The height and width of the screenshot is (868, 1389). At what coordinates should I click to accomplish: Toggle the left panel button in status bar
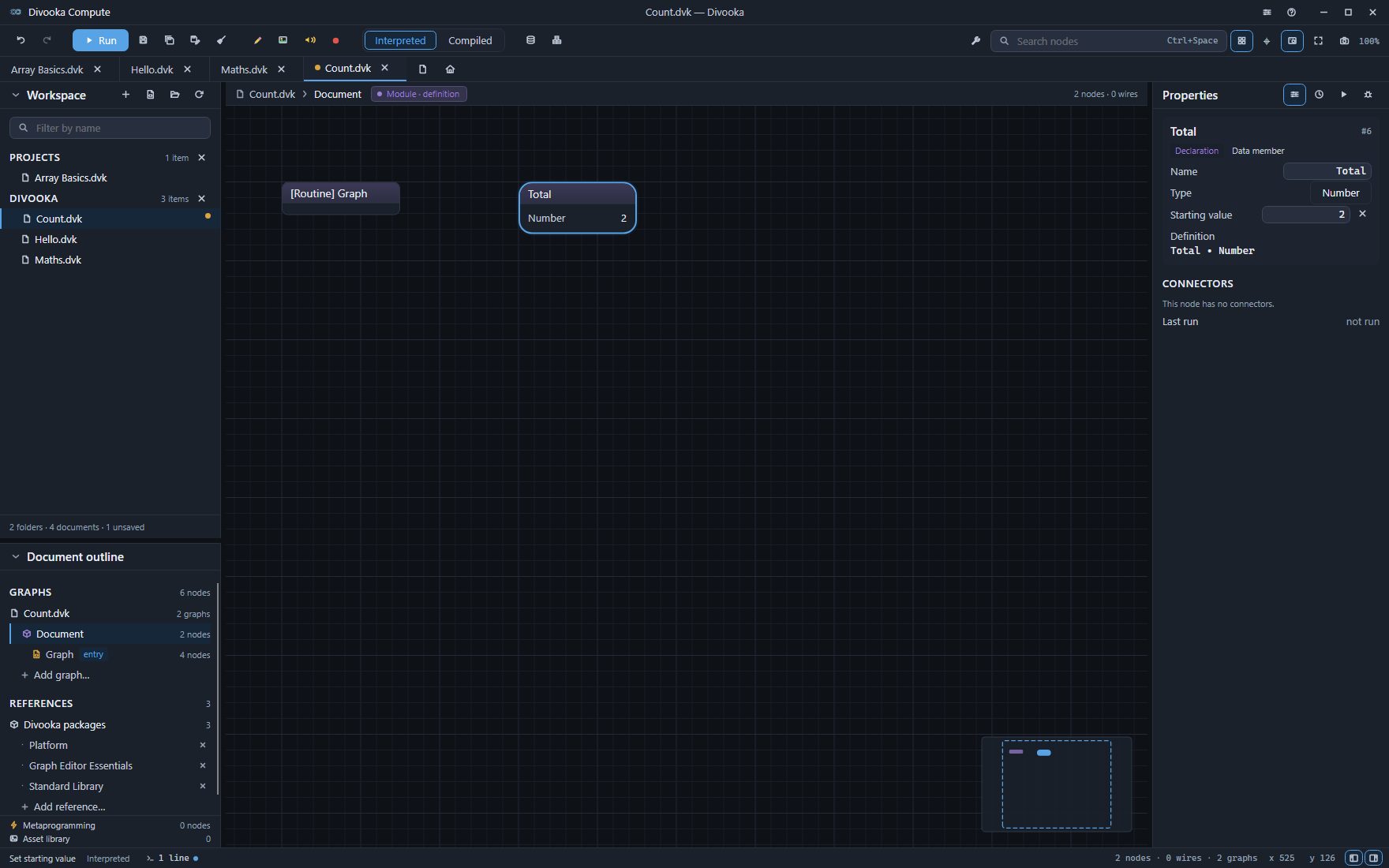[1353, 858]
